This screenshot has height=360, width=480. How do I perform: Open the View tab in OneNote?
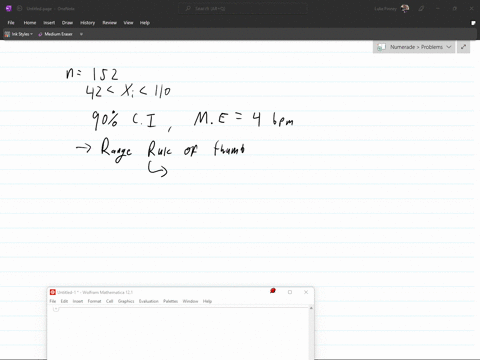(128, 23)
